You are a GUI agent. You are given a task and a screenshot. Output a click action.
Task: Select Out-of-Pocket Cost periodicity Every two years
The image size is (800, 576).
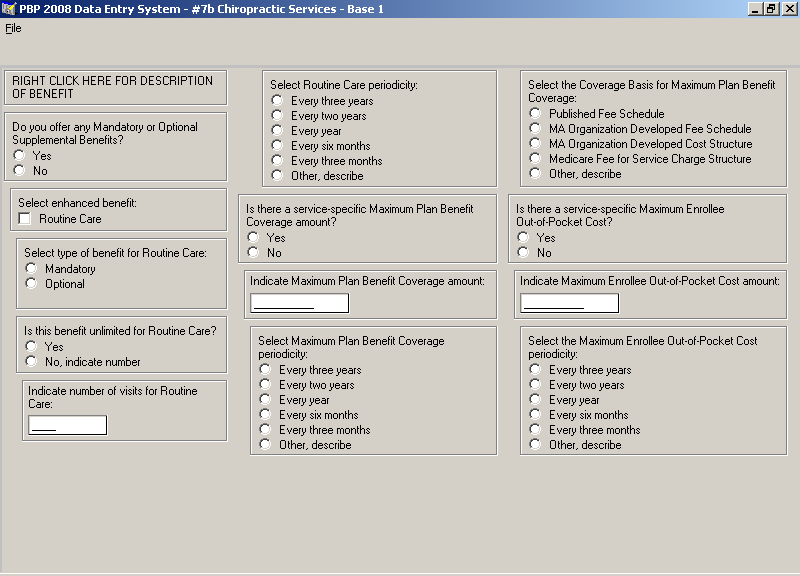pyautogui.click(x=535, y=385)
